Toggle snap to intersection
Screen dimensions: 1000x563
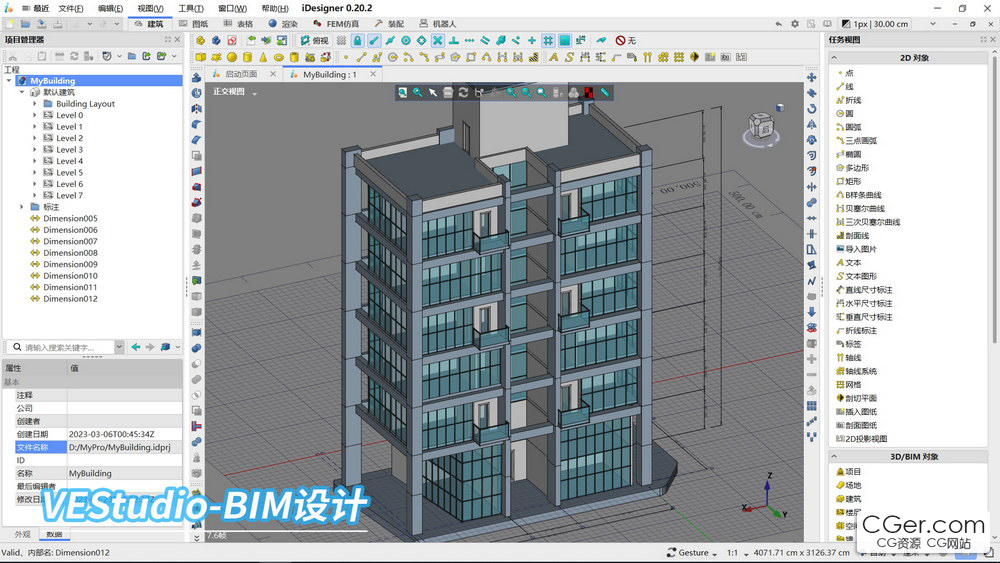tap(438, 40)
